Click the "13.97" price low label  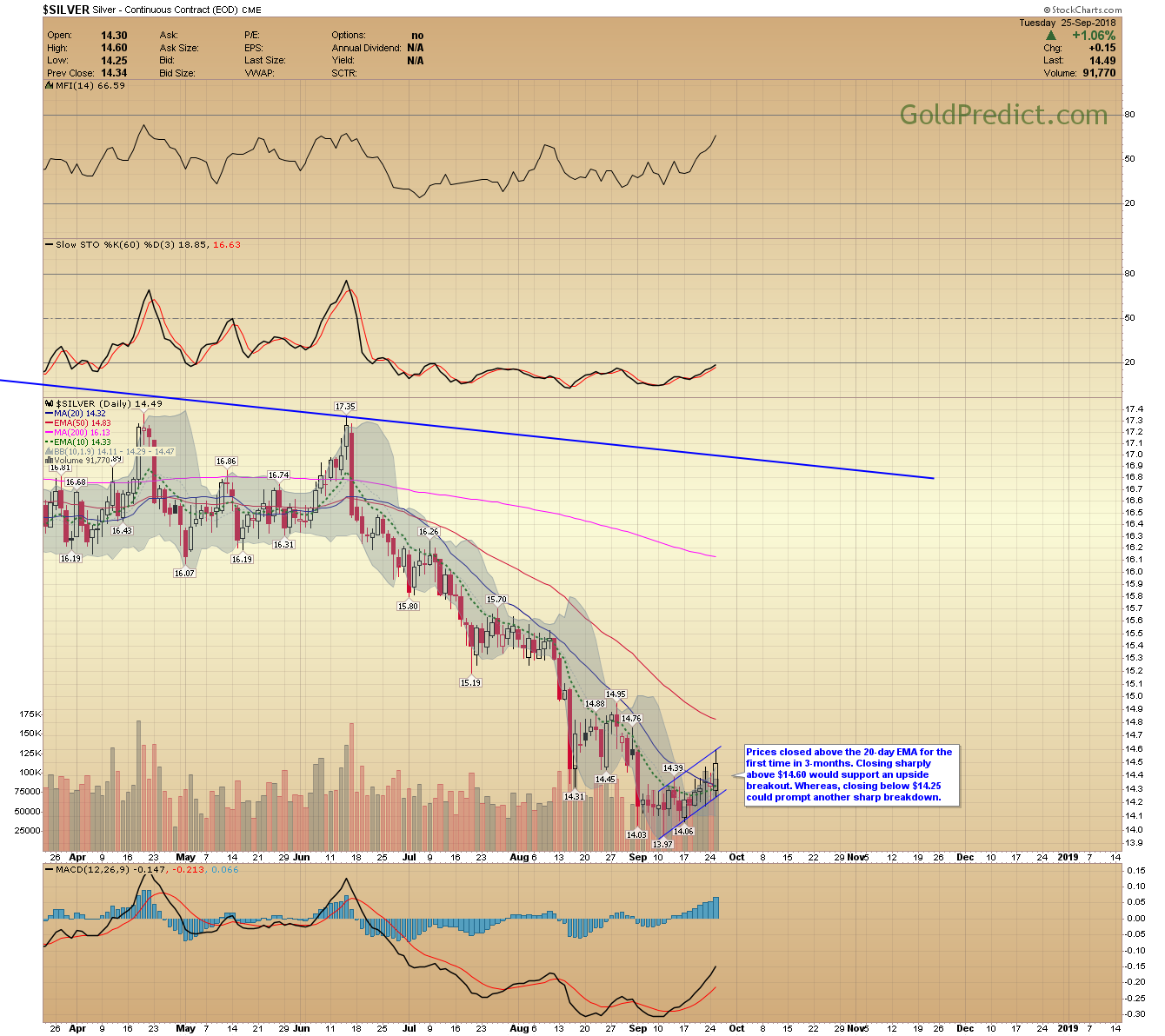click(662, 845)
